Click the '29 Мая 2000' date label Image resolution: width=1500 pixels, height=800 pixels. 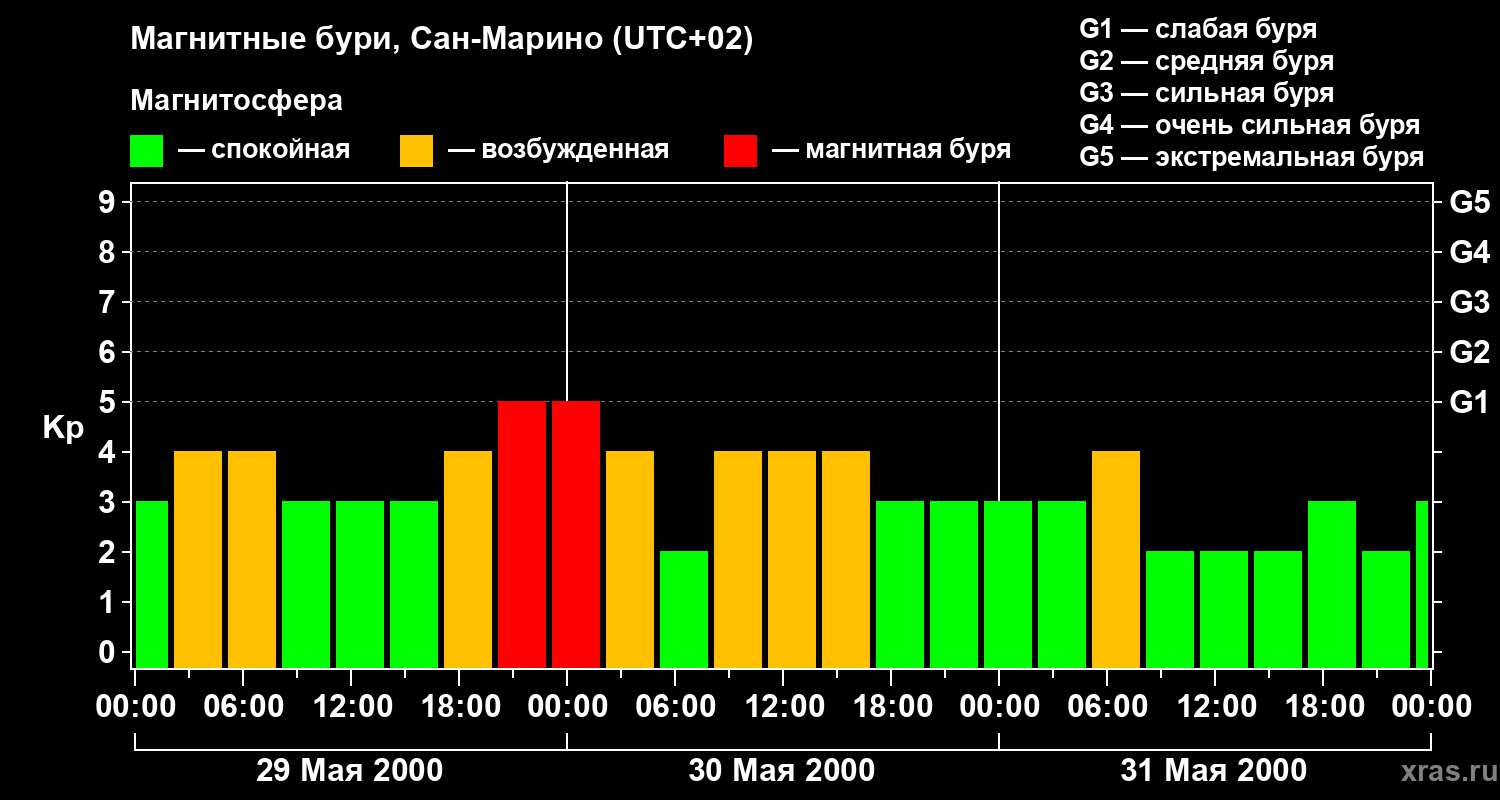[350, 770]
